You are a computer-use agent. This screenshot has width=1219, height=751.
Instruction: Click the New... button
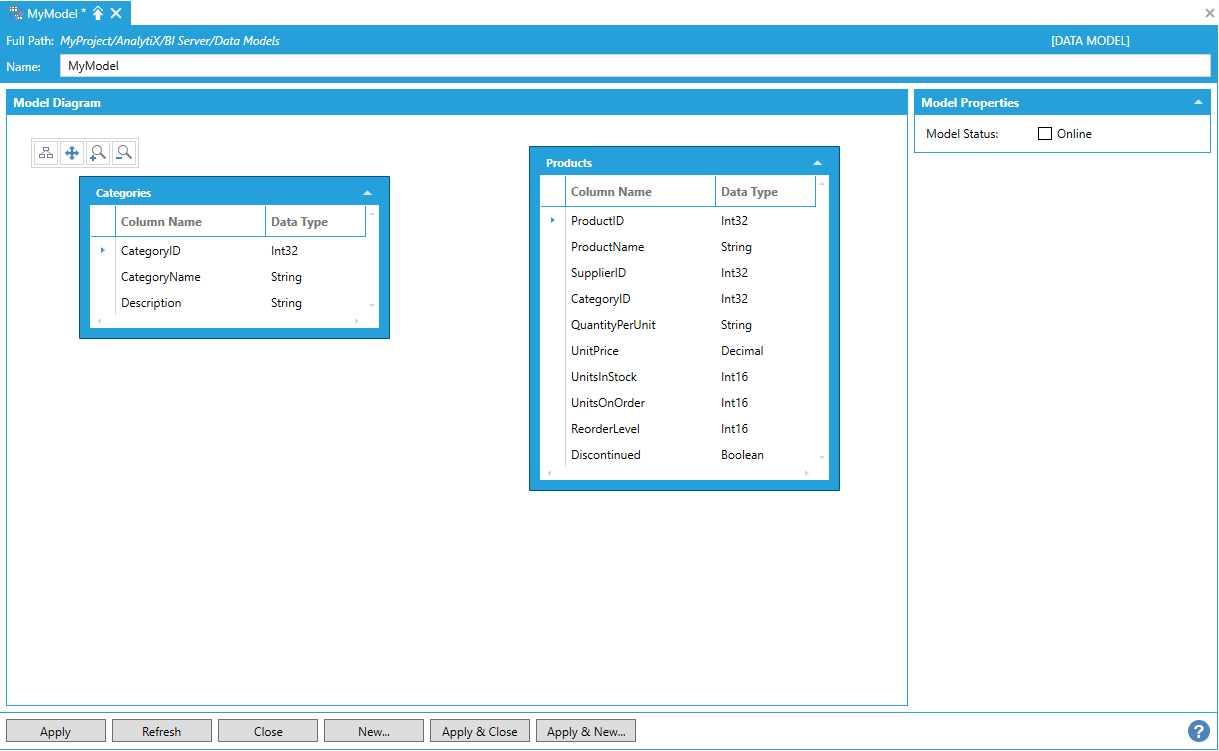click(373, 731)
